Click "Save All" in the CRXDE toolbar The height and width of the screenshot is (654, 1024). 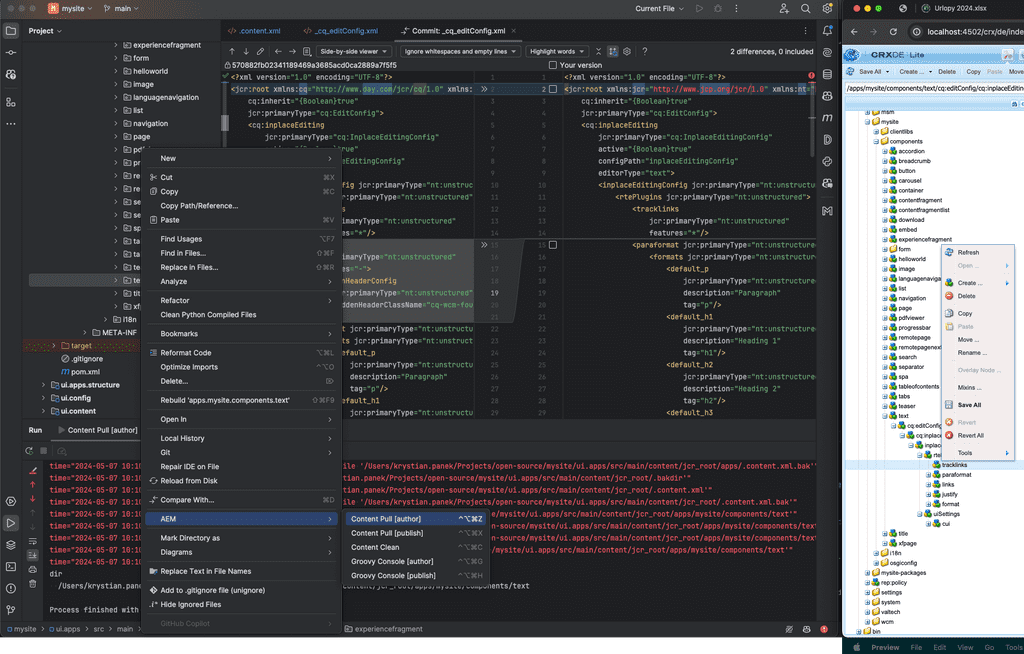[x=872, y=71]
